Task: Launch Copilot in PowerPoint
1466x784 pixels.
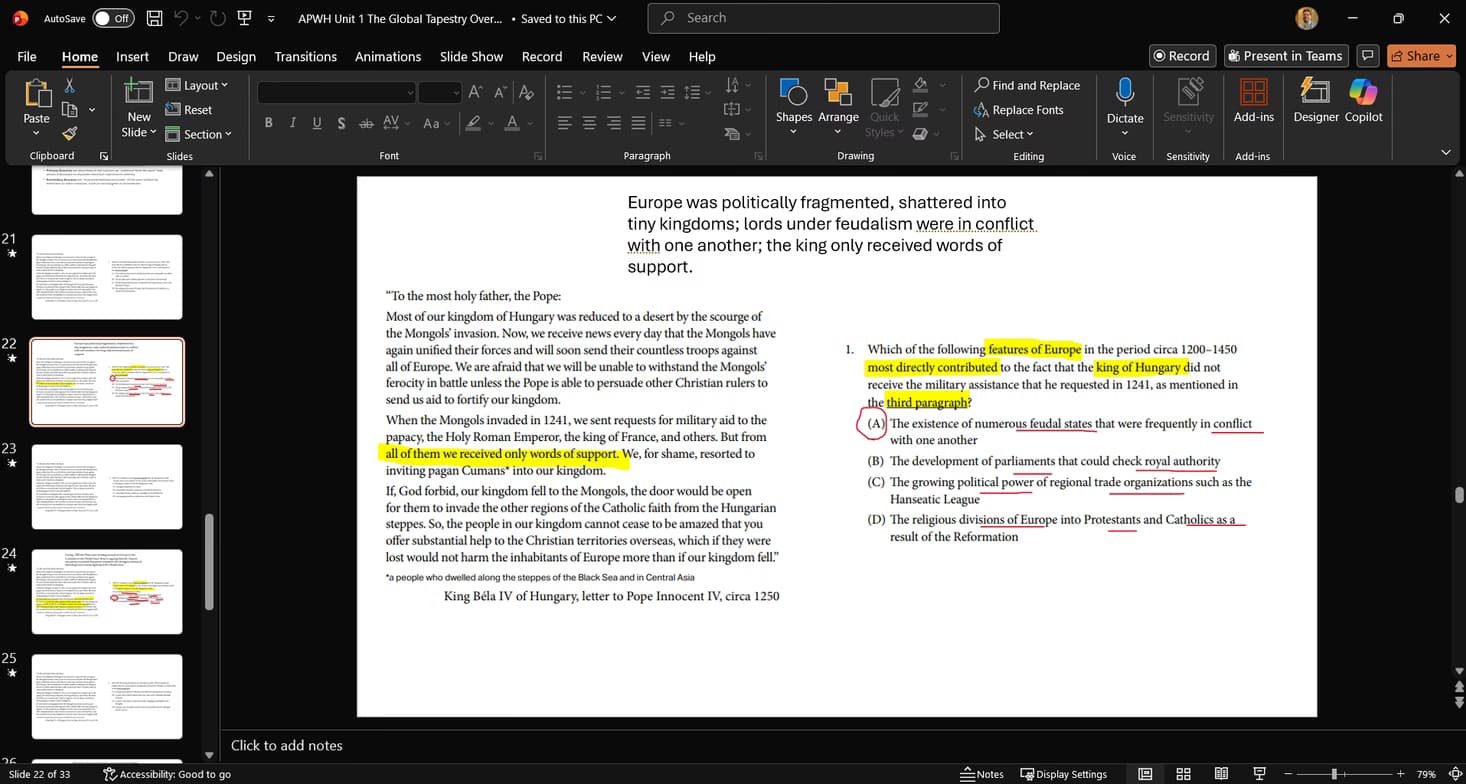Action: (x=1363, y=103)
